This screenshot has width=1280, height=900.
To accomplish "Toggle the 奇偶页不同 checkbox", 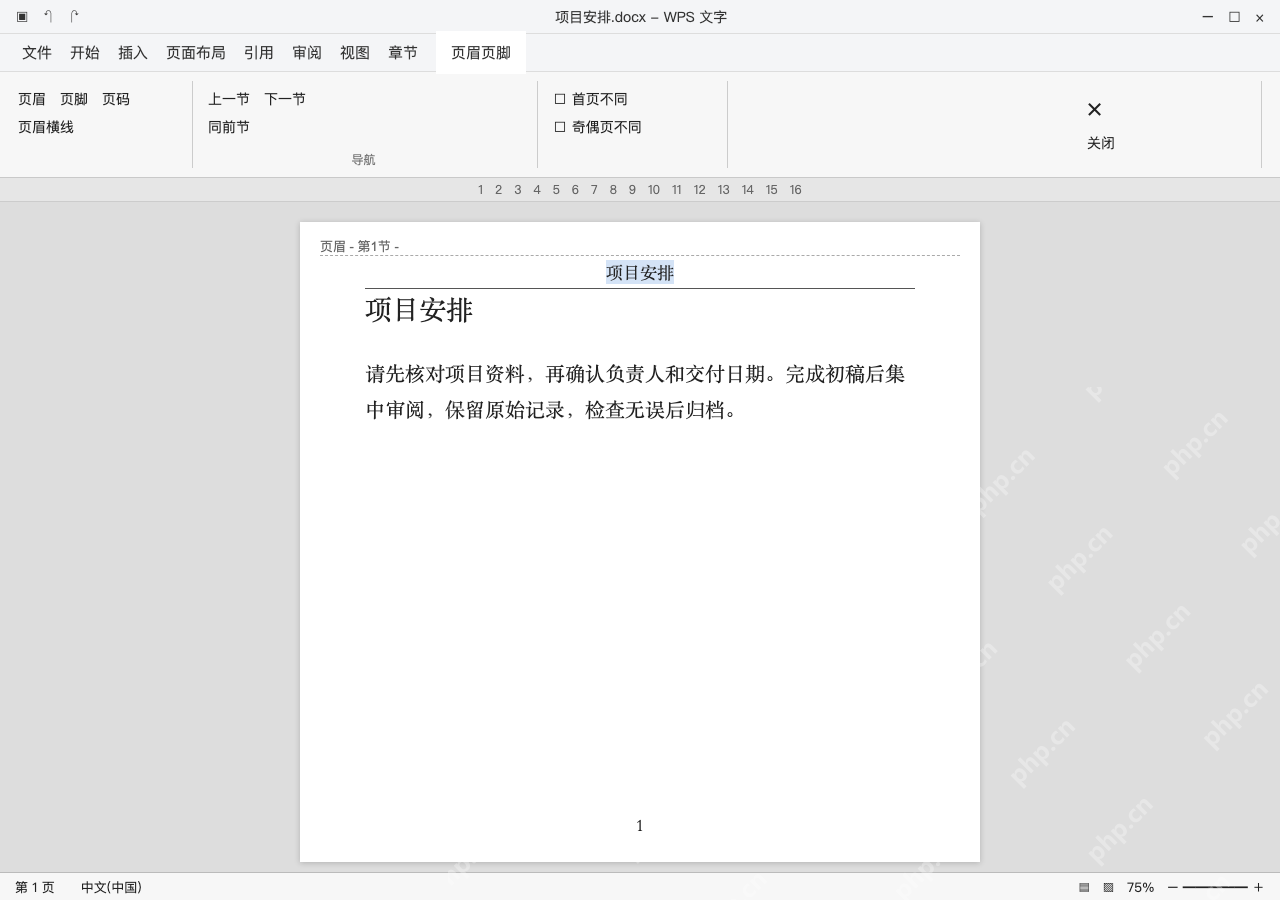I will tap(560, 127).
